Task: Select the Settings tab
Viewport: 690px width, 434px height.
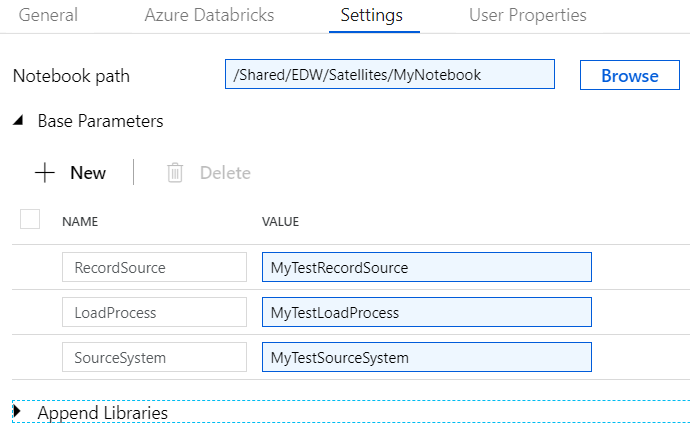Action: tap(371, 16)
